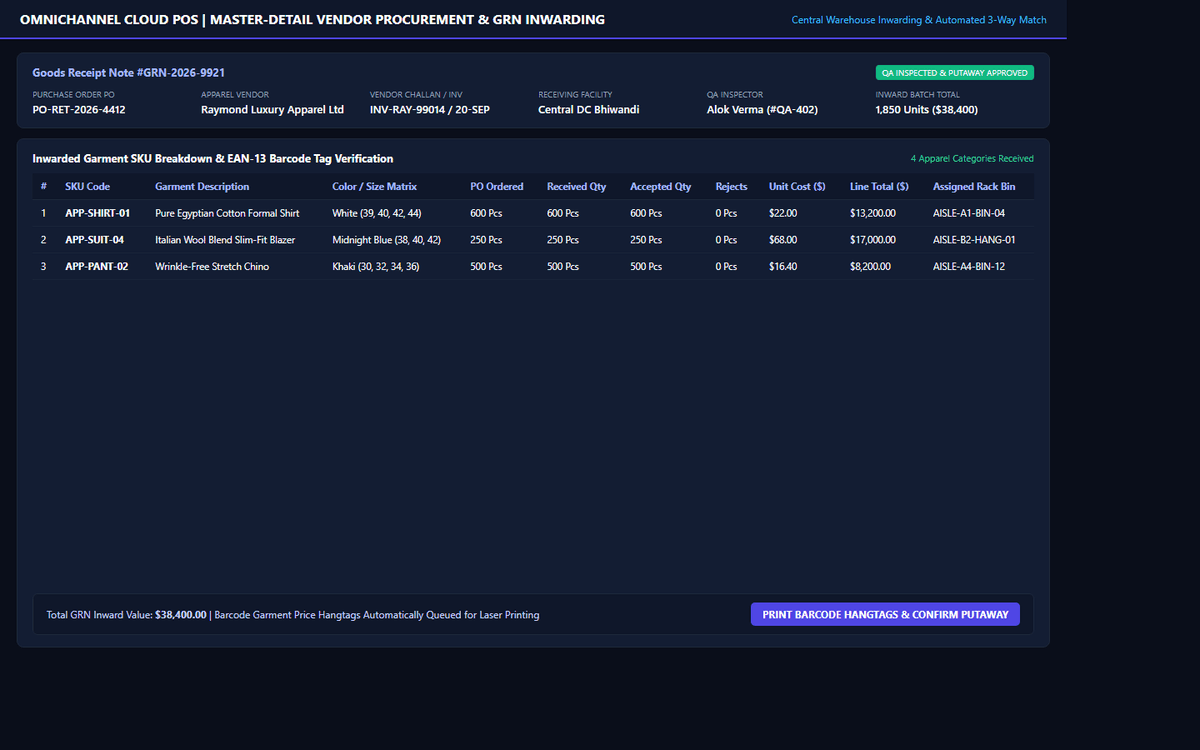The width and height of the screenshot is (1200, 750).
Task: Click Wrinkle-Free Stretch Chino description
Action: click(x=212, y=267)
